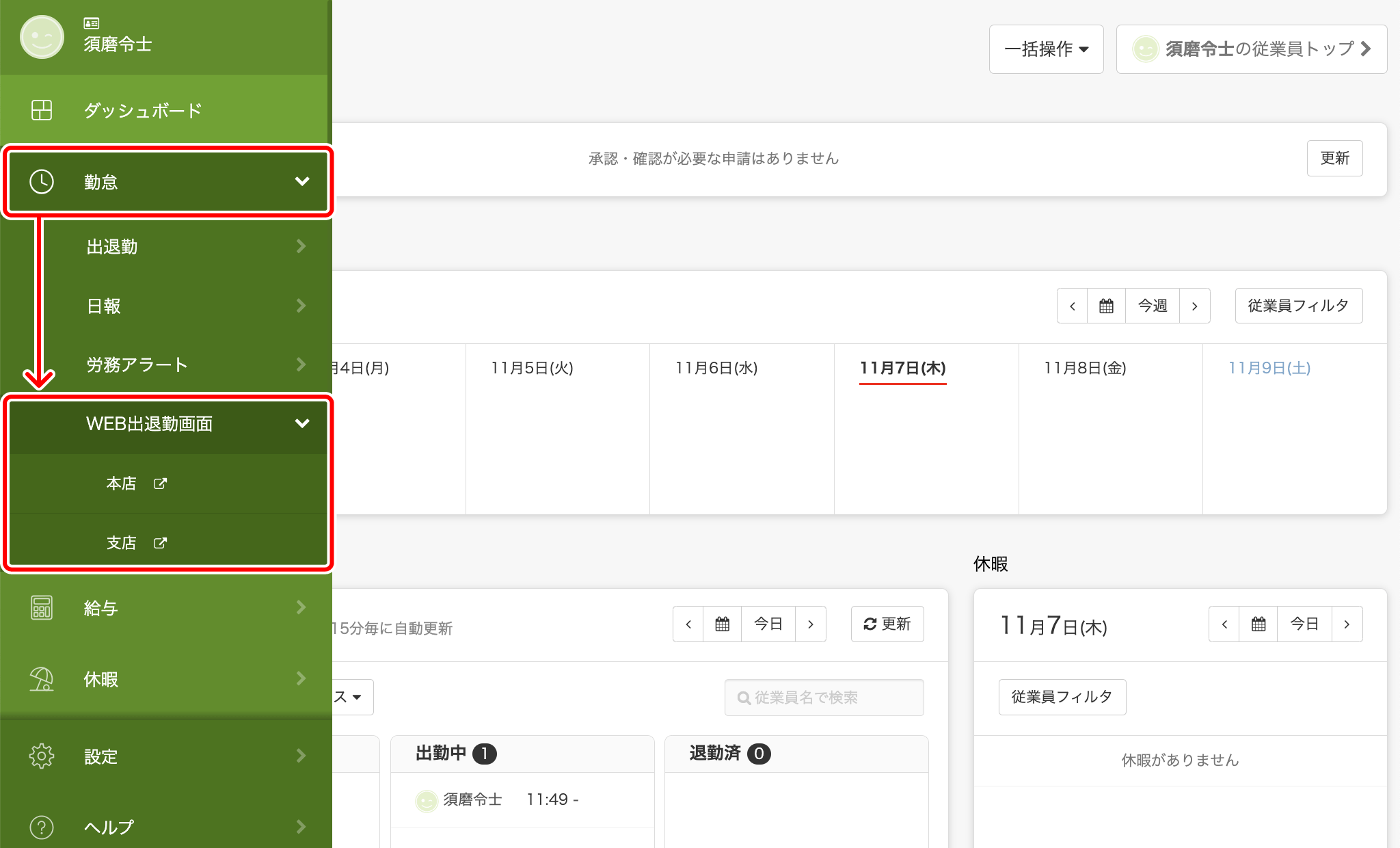Viewport: 1400px width, 848px height.
Task: Click the beach umbrella 休暇 icon
Action: click(x=42, y=679)
